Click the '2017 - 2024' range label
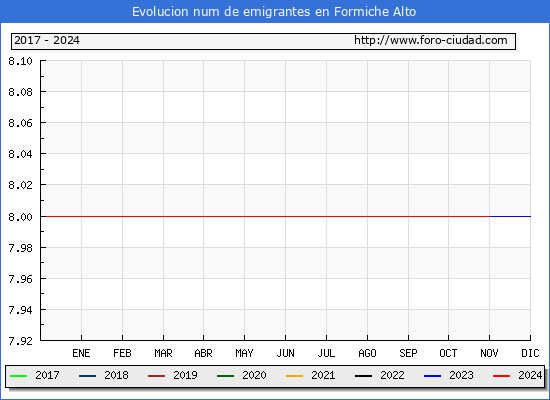The width and height of the screenshot is (550, 400). (47, 40)
